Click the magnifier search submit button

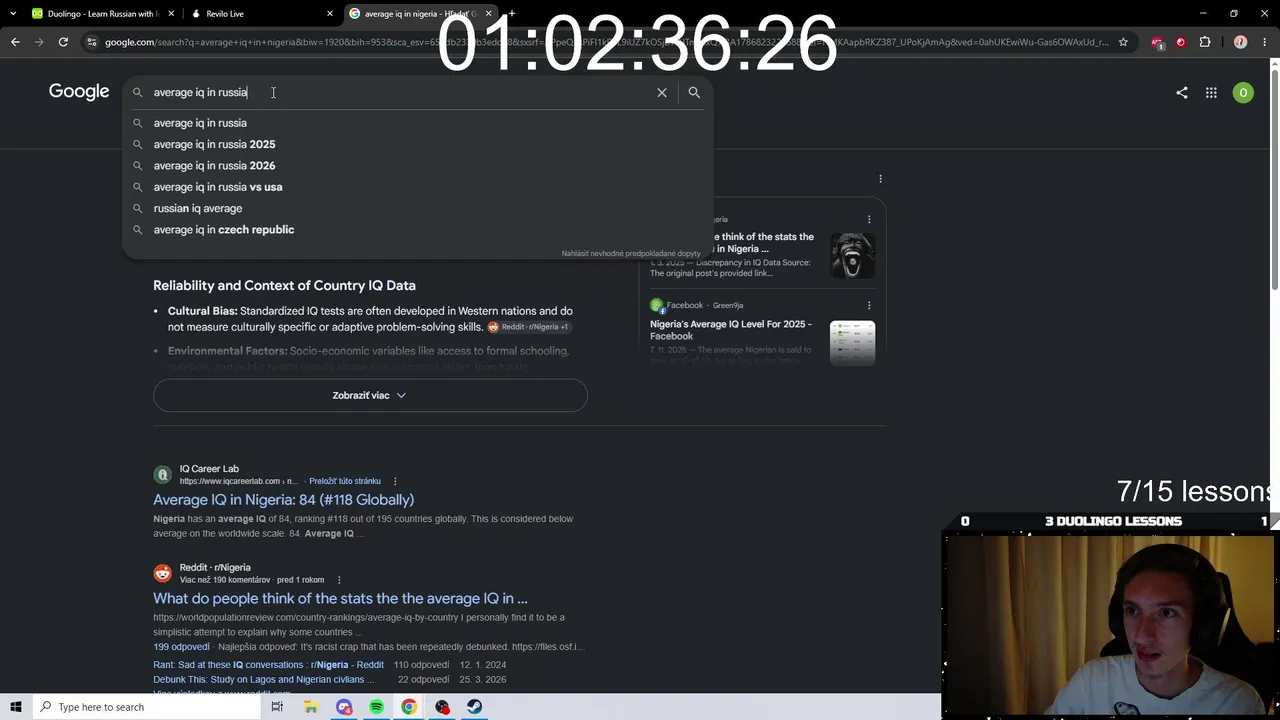(694, 92)
